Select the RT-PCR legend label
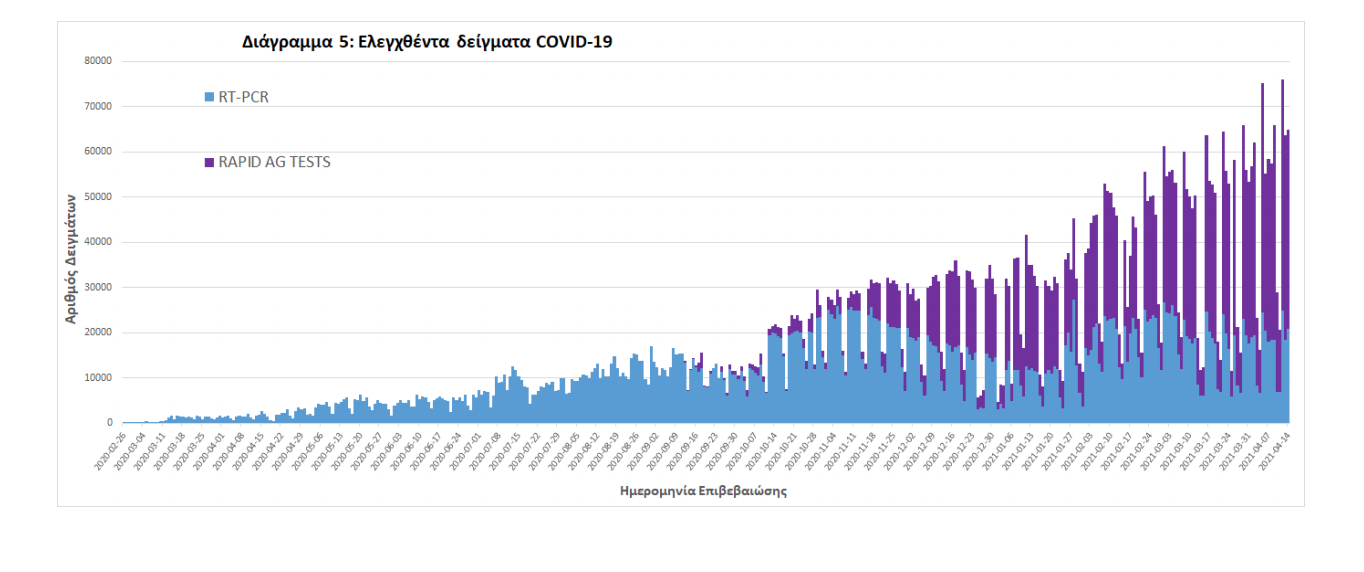 [x=243, y=98]
